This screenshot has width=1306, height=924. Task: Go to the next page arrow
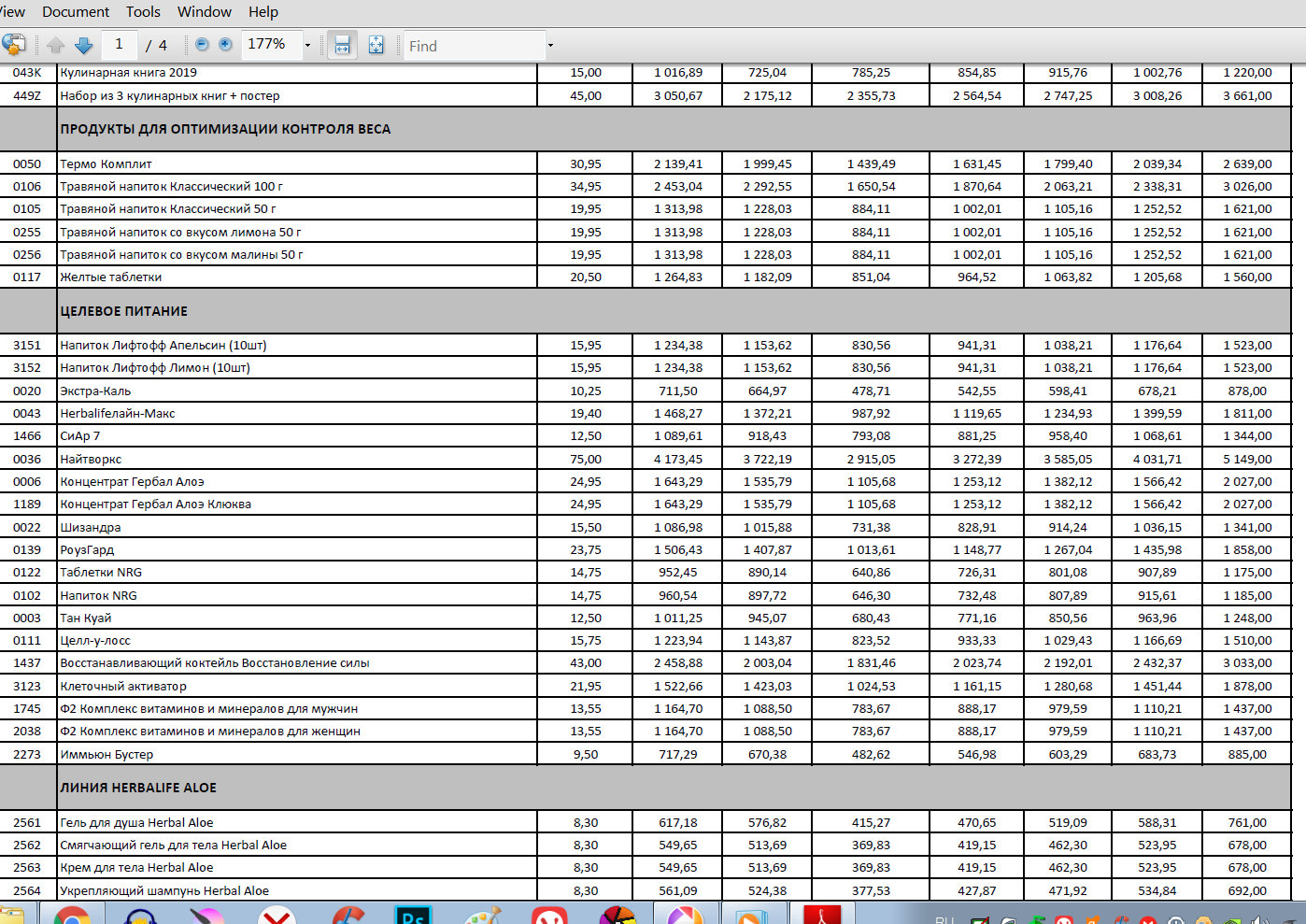pyautogui.click(x=83, y=45)
